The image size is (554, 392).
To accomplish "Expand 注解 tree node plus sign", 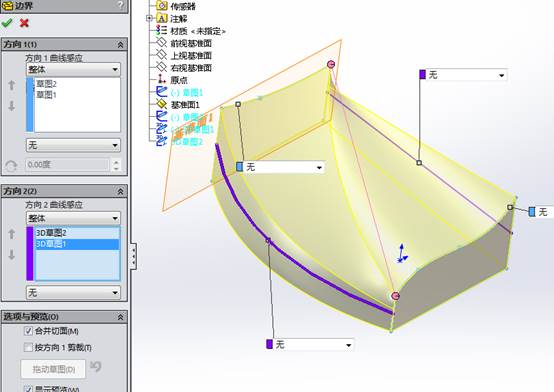I will [x=149, y=18].
